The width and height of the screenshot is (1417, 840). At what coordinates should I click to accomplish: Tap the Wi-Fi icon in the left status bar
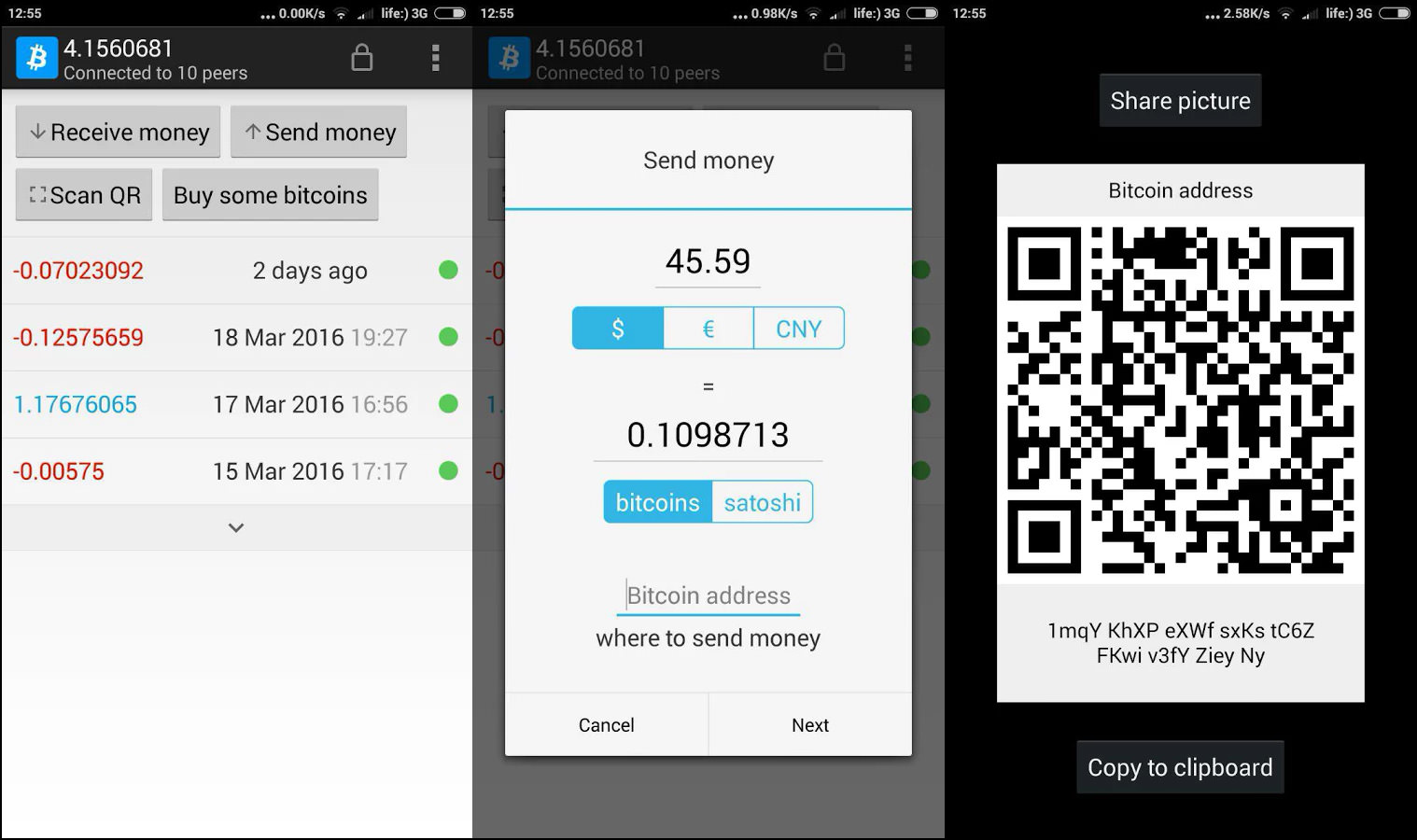click(x=342, y=13)
